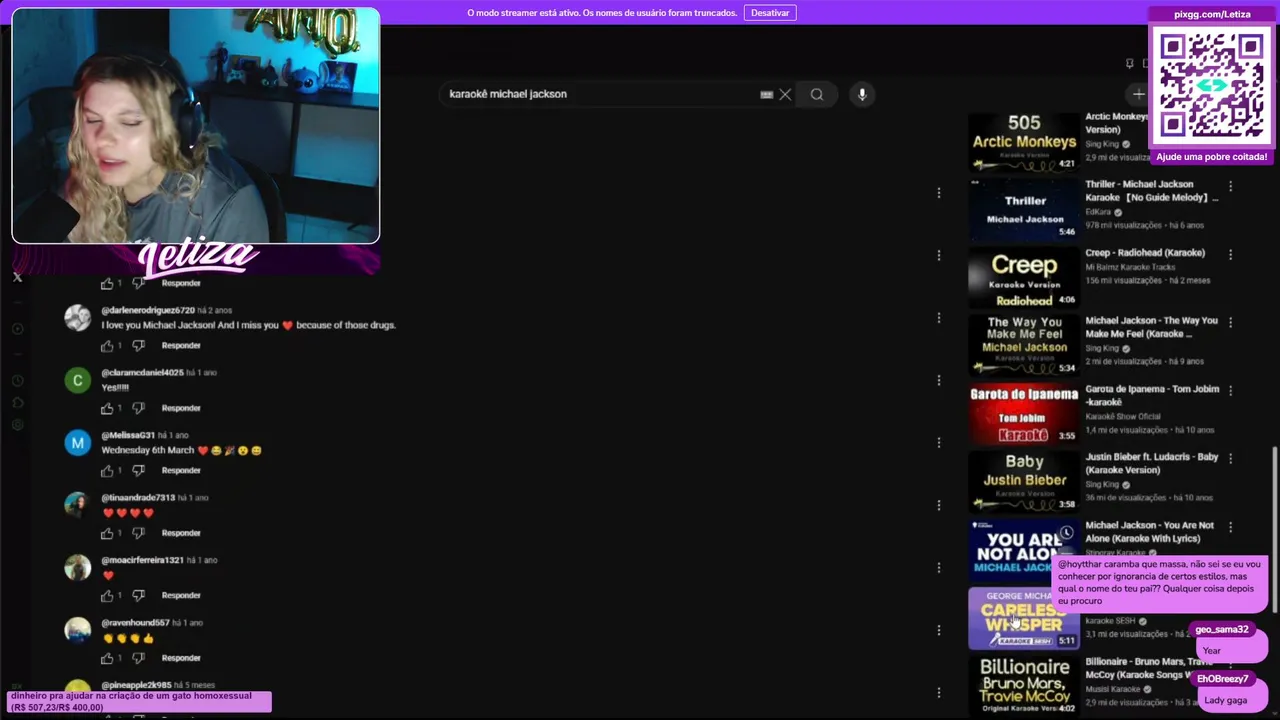Like the claramcdaniel4025 'Yes!!!!!' comment

click(x=107, y=408)
